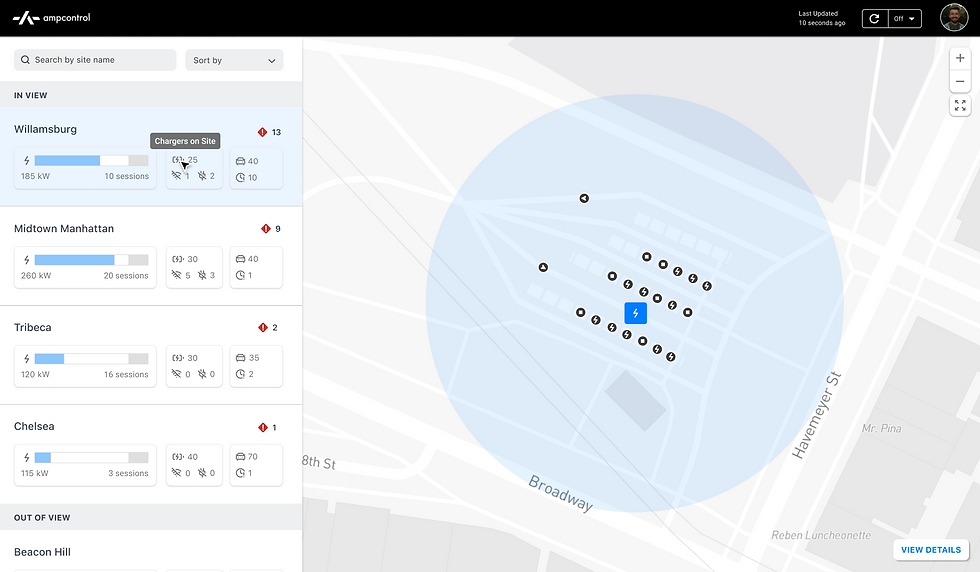980x572 pixels.
Task: Open the Midtown Manhattan site
Action: coord(151,256)
